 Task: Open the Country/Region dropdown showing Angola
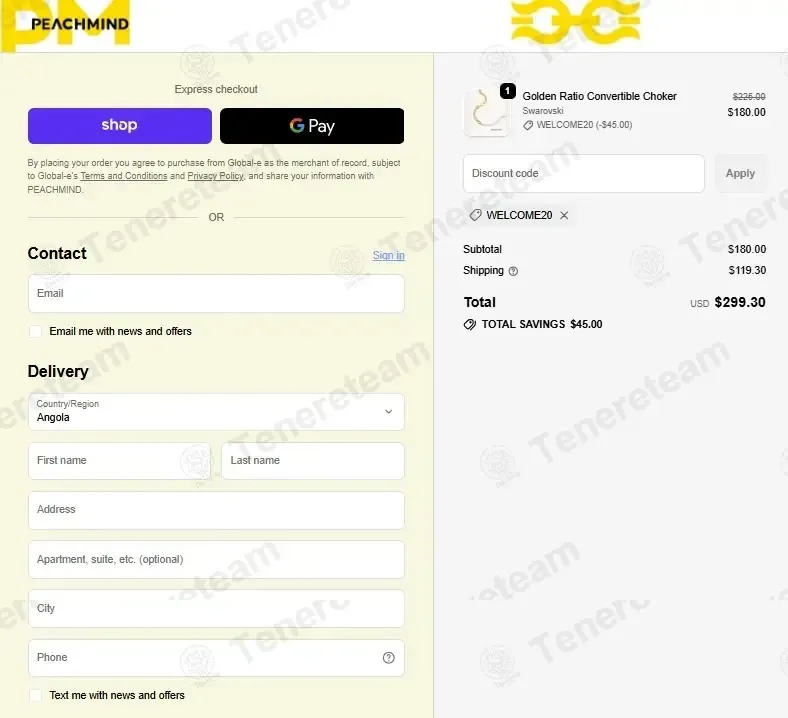pos(216,412)
